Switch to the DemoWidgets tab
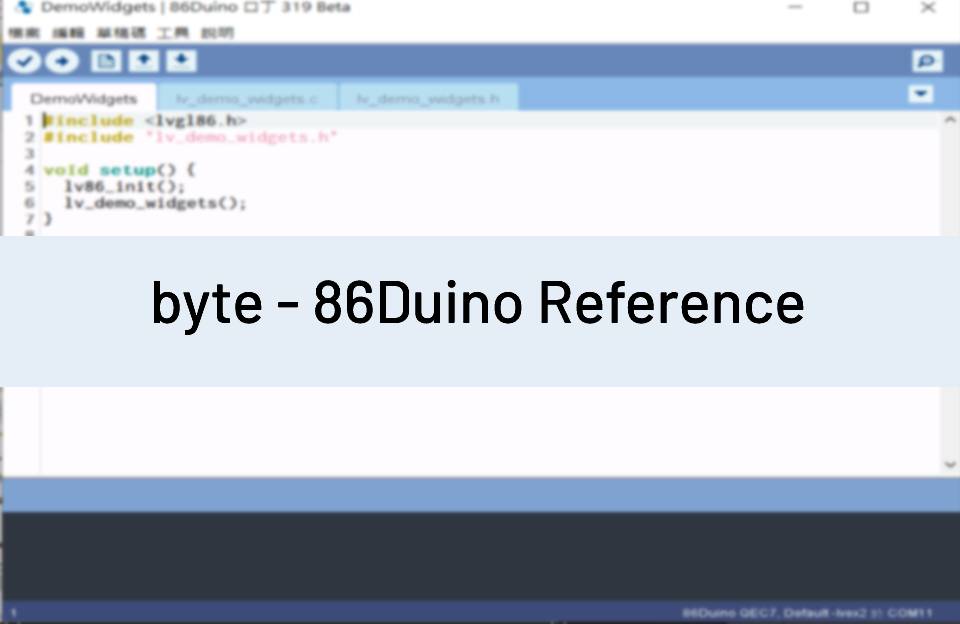The image size is (960, 624). [x=84, y=99]
